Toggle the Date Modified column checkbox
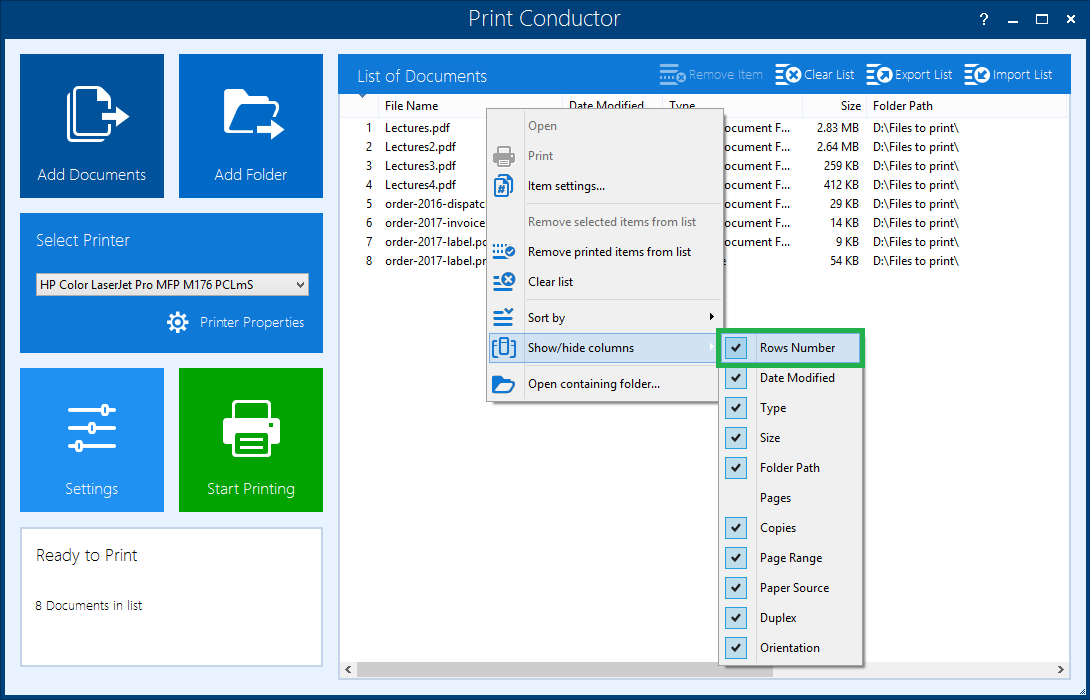This screenshot has height=700, width=1090. 737,378
